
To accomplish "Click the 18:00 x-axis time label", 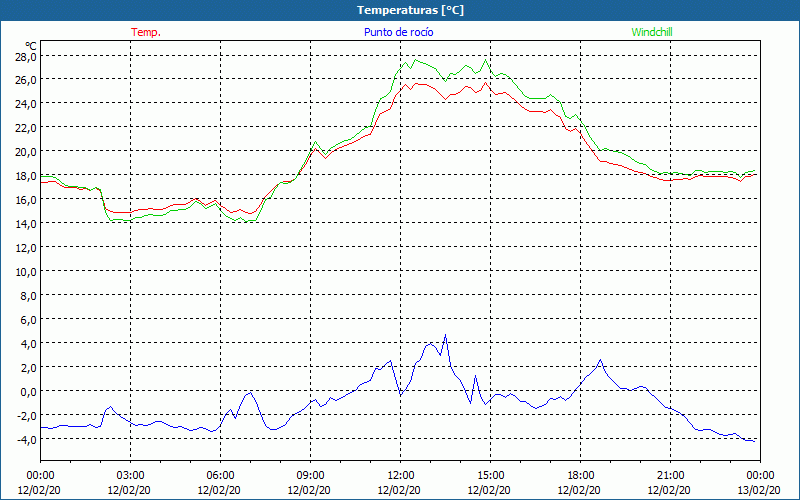I will point(581,476).
